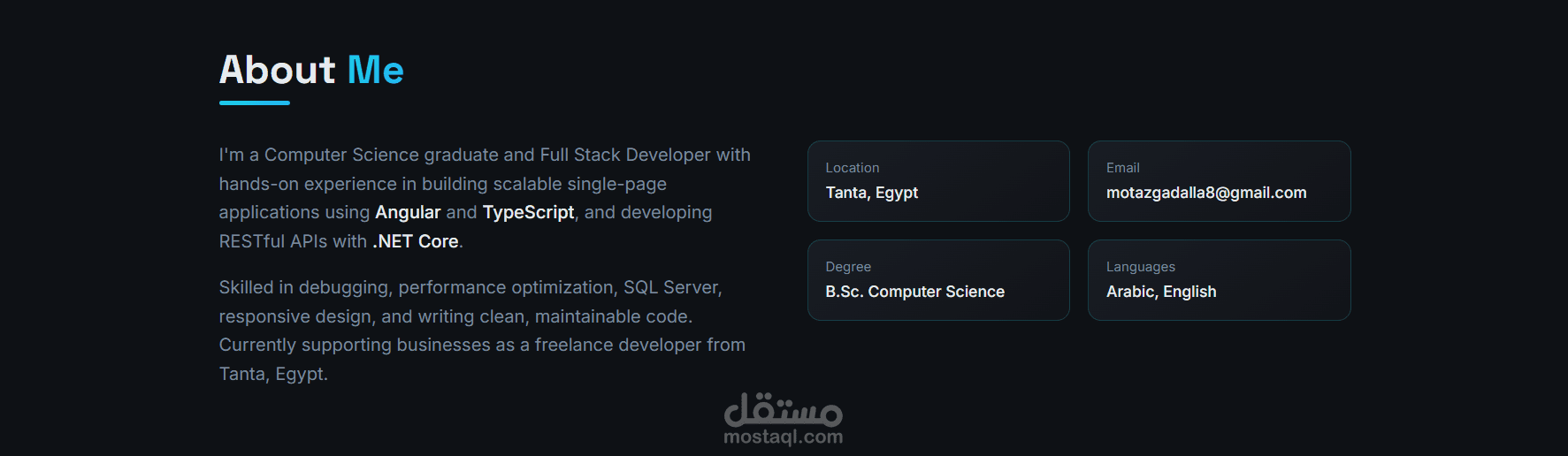Image resolution: width=1568 pixels, height=456 pixels.
Task: Click the bold "TypeScript" keyword
Action: pyautogui.click(x=528, y=213)
